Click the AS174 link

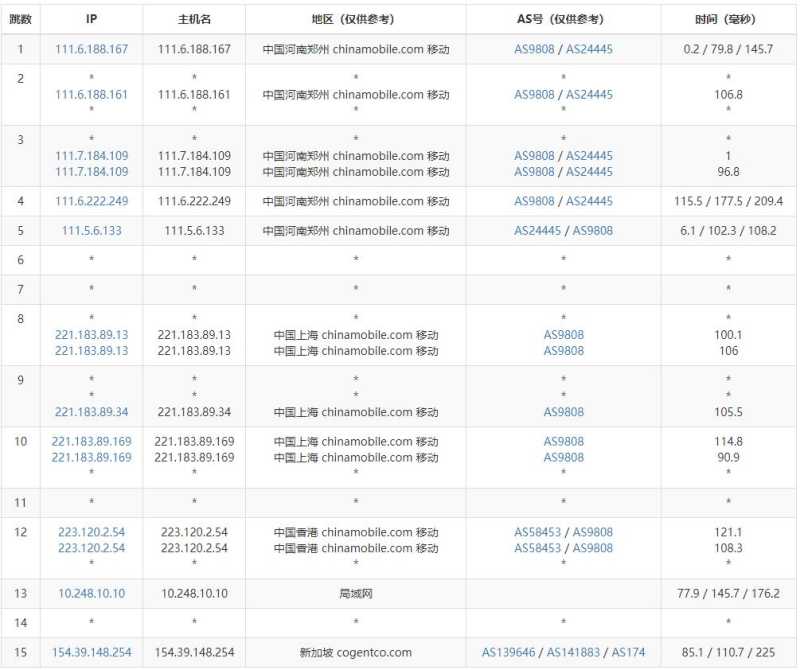coord(628,652)
